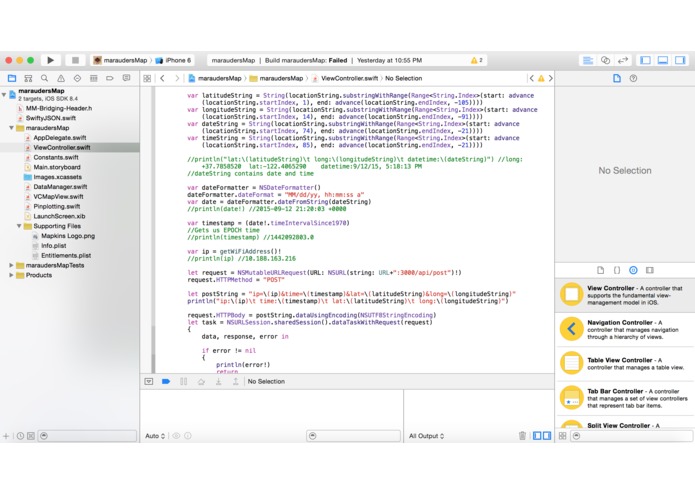Run the maraudersMap build
The height and width of the screenshot is (494, 695).
[x=51, y=60]
